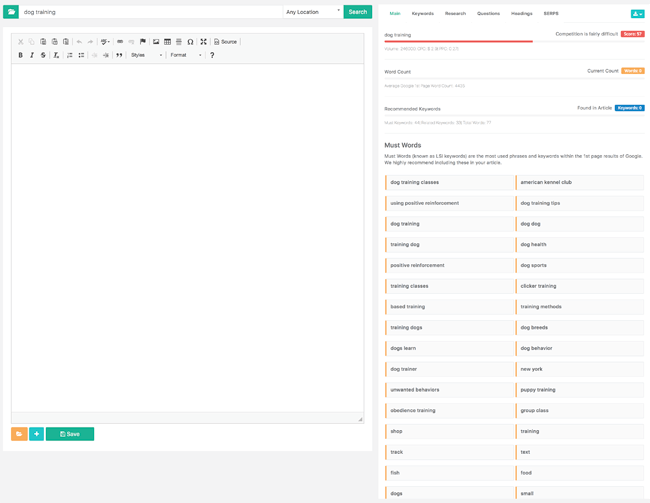
Task: Click the blue plus button below the editor
Action: [36, 434]
